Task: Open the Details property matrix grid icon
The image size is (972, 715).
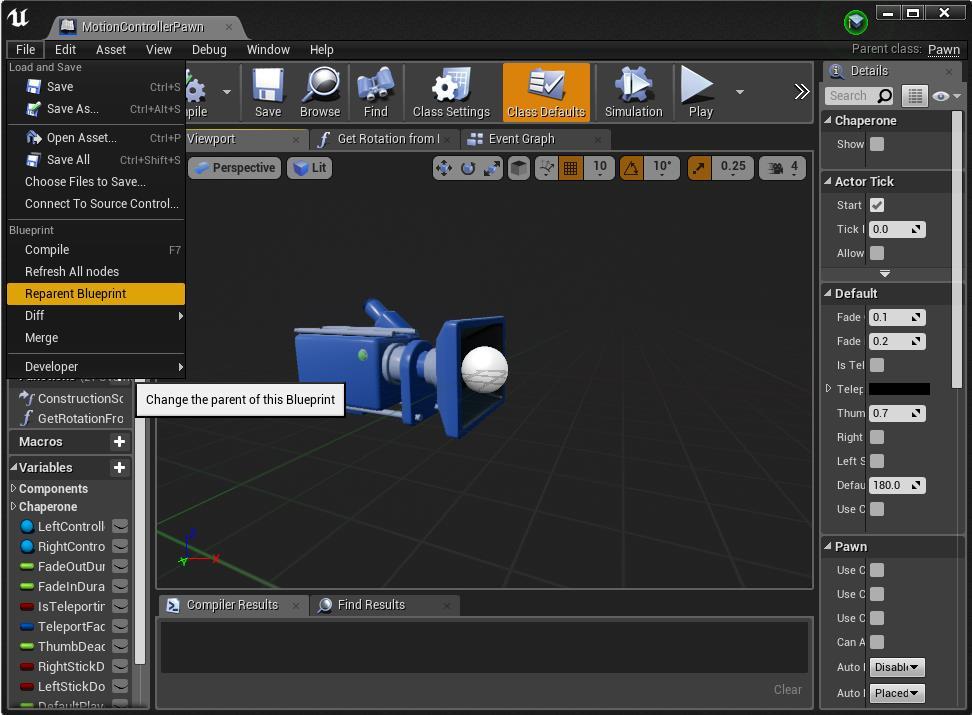Action: click(x=914, y=95)
